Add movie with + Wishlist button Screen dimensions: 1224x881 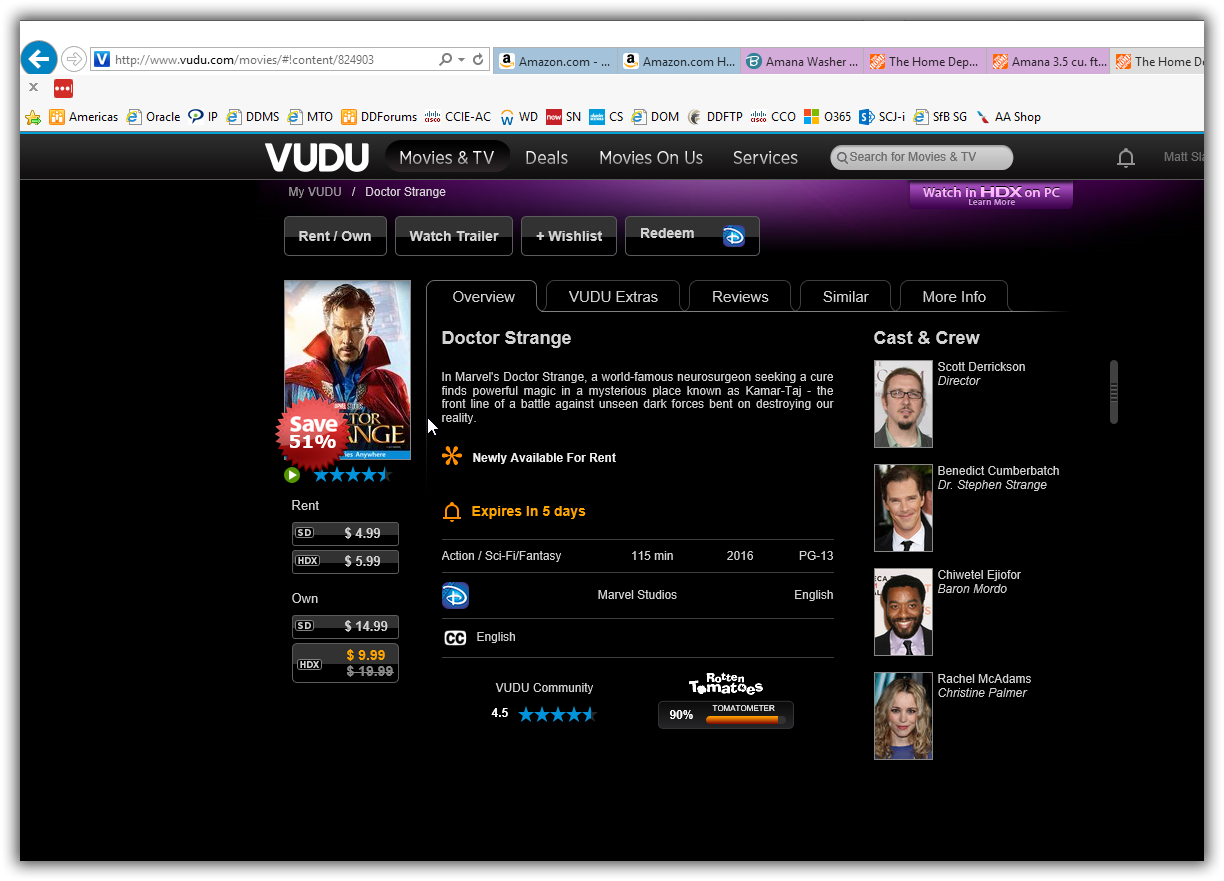[569, 236]
